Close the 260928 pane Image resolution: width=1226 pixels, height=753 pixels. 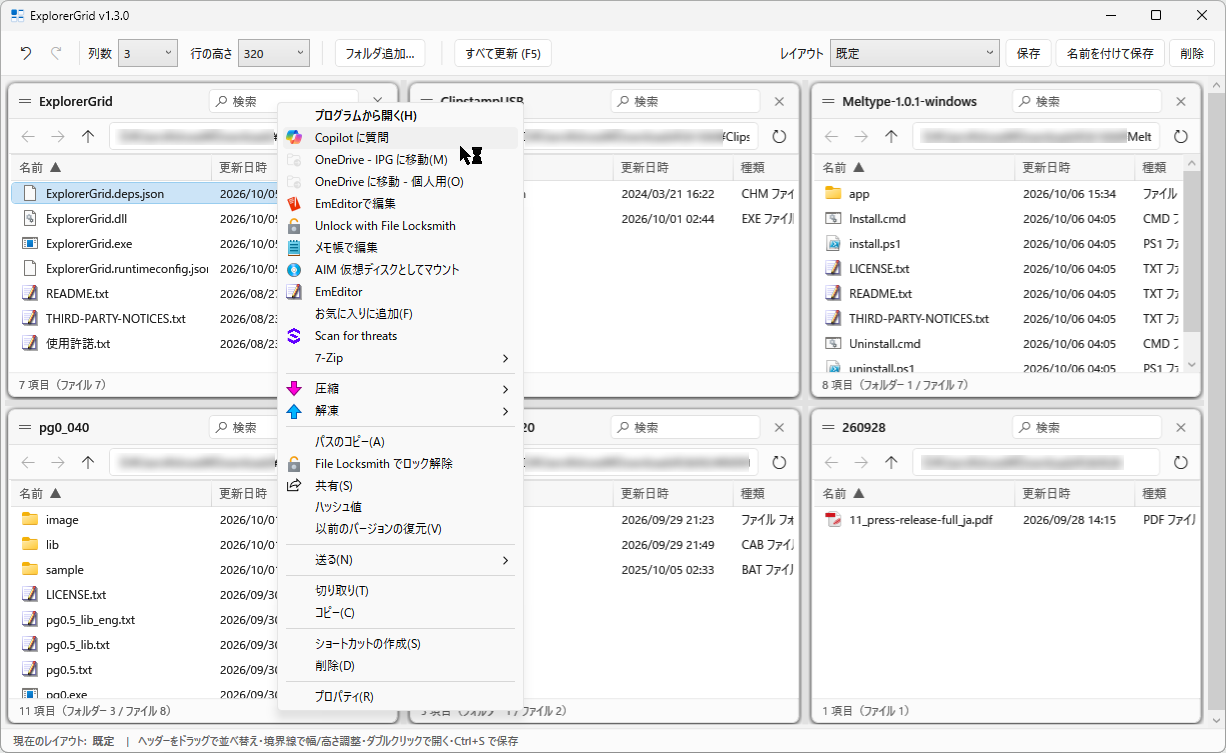[1182, 427]
